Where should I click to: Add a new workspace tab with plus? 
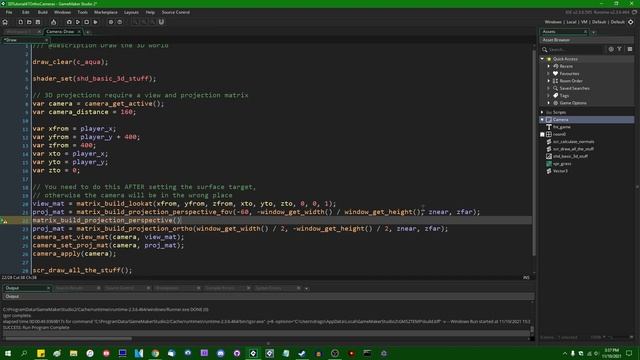[x=88, y=32]
